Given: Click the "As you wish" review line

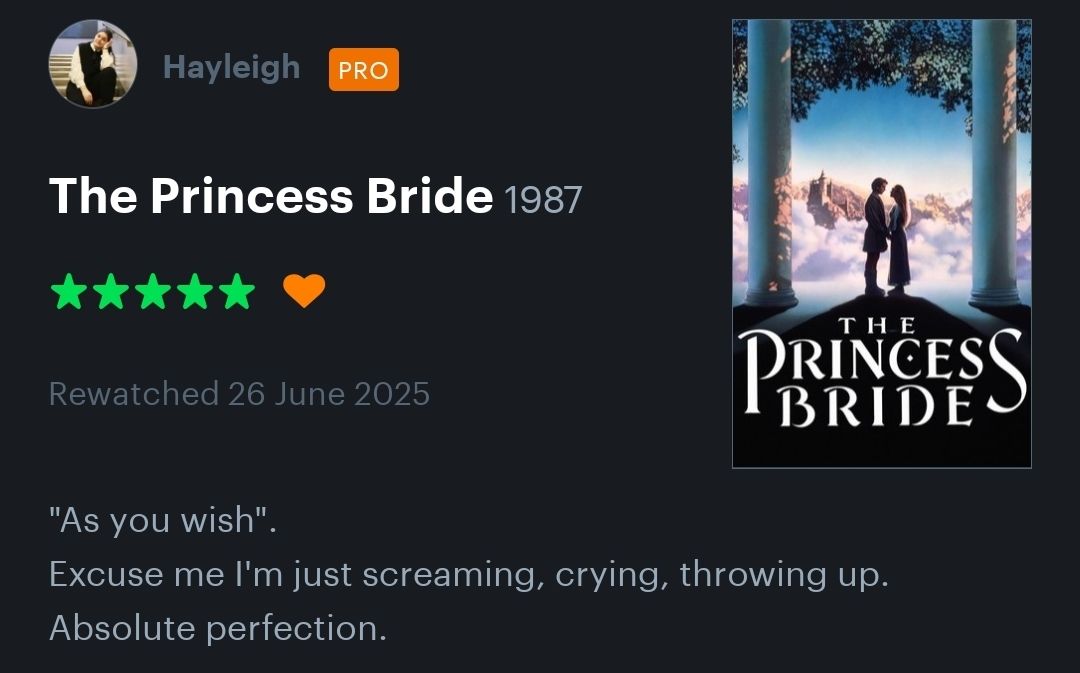Looking at the screenshot, I should pos(162,521).
